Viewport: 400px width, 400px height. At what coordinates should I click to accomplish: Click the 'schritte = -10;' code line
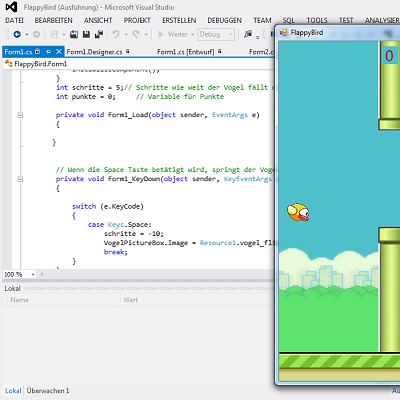[134, 234]
